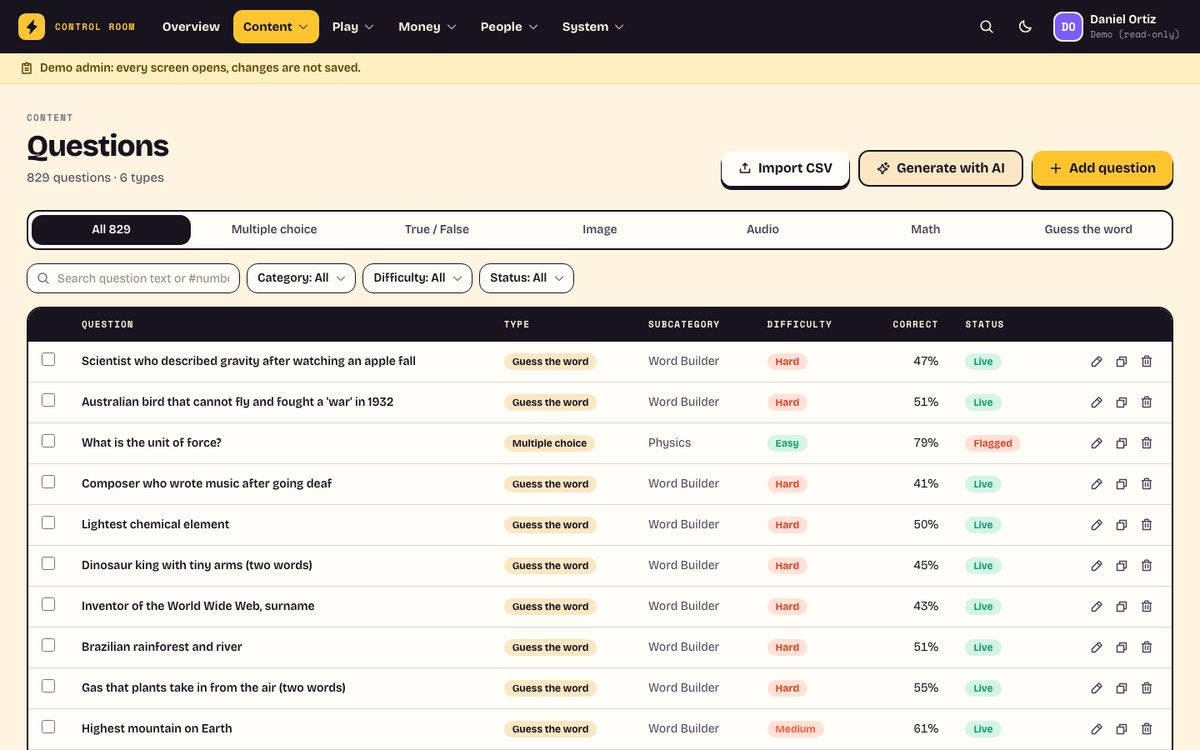Delete the 'Scientist who described gravity' question
Image resolution: width=1200 pixels, height=750 pixels.
1147,362
